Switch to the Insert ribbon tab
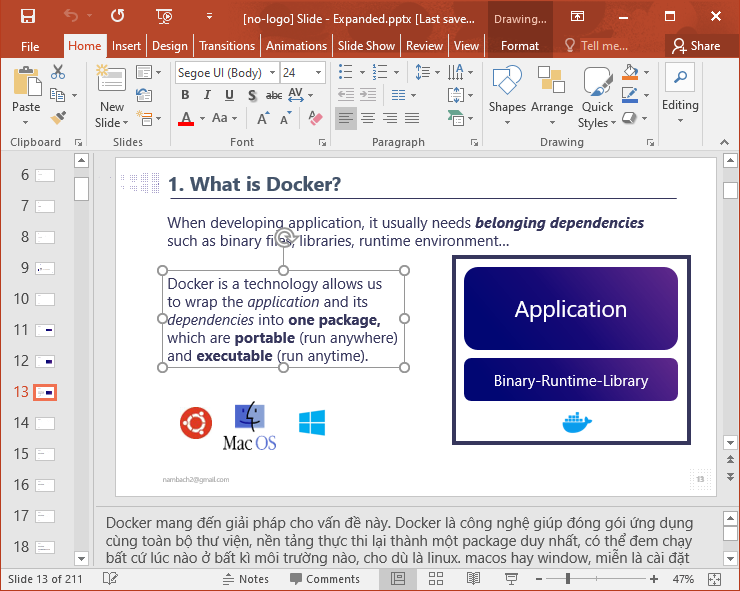 [x=126, y=46]
